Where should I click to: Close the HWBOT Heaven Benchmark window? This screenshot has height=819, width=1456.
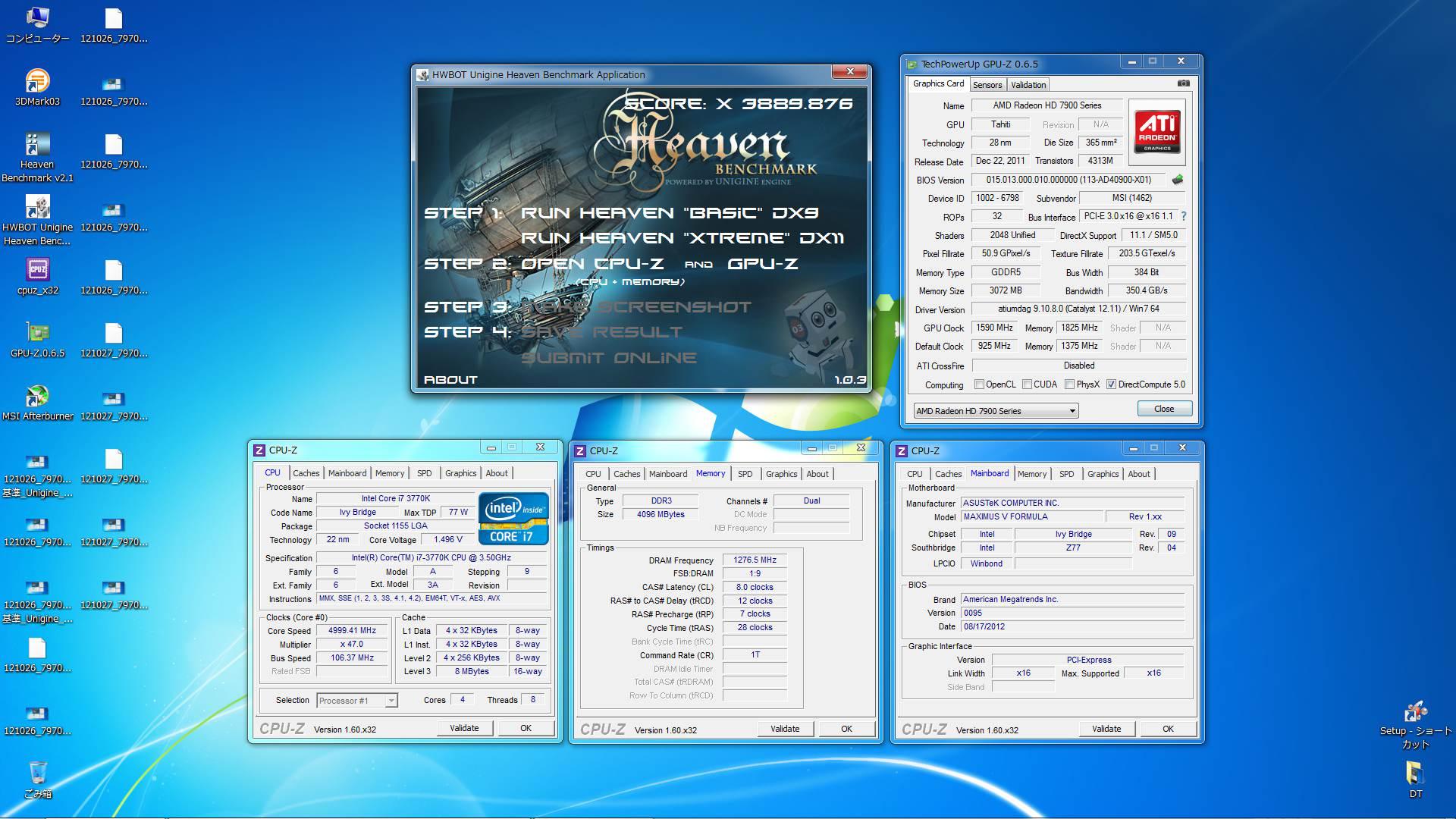tap(850, 71)
